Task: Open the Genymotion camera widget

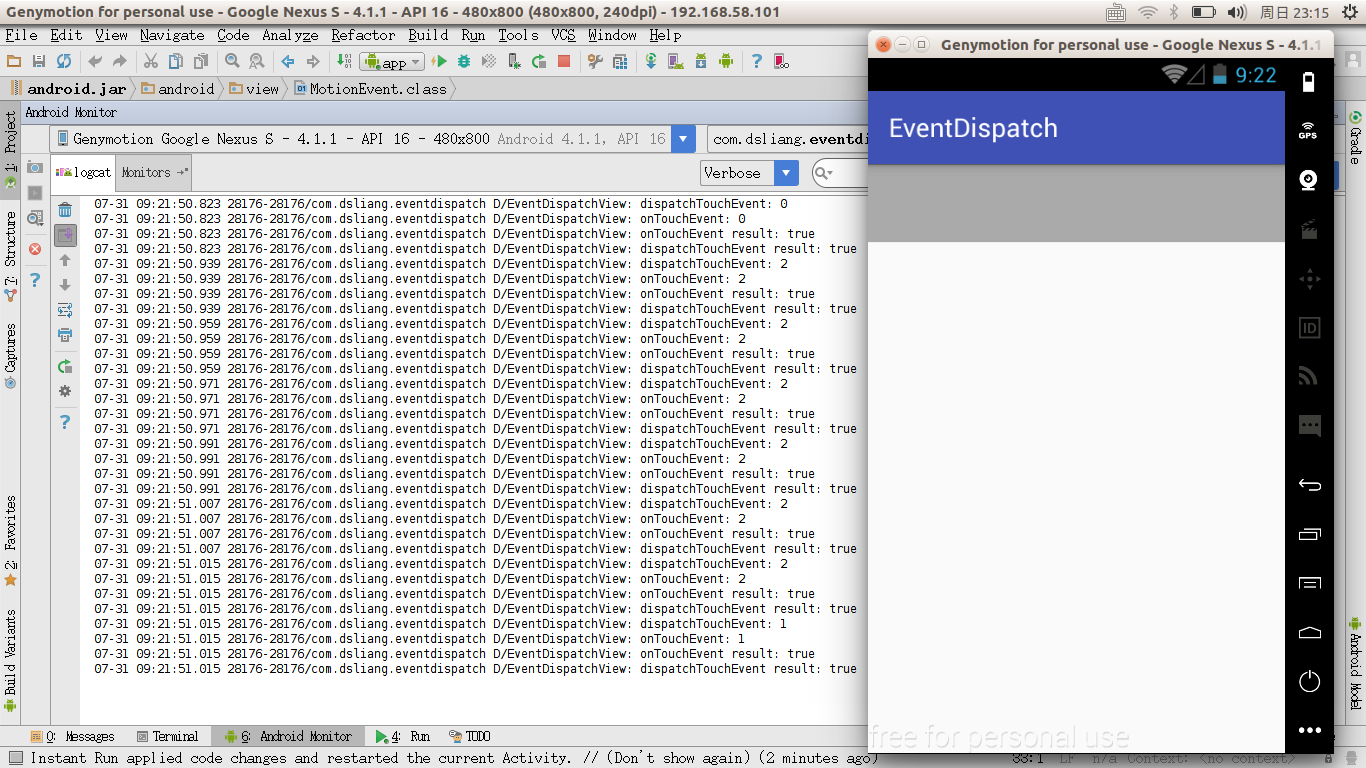Action: (x=1308, y=180)
